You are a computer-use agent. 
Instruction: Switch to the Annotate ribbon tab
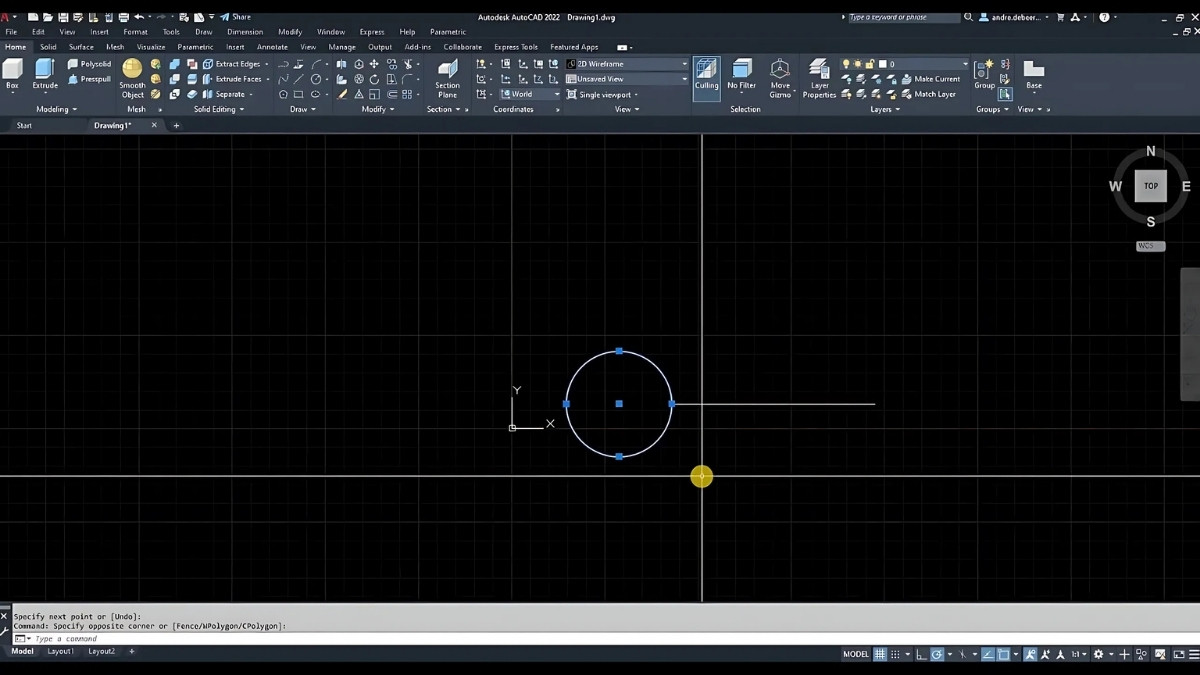click(272, 47)
